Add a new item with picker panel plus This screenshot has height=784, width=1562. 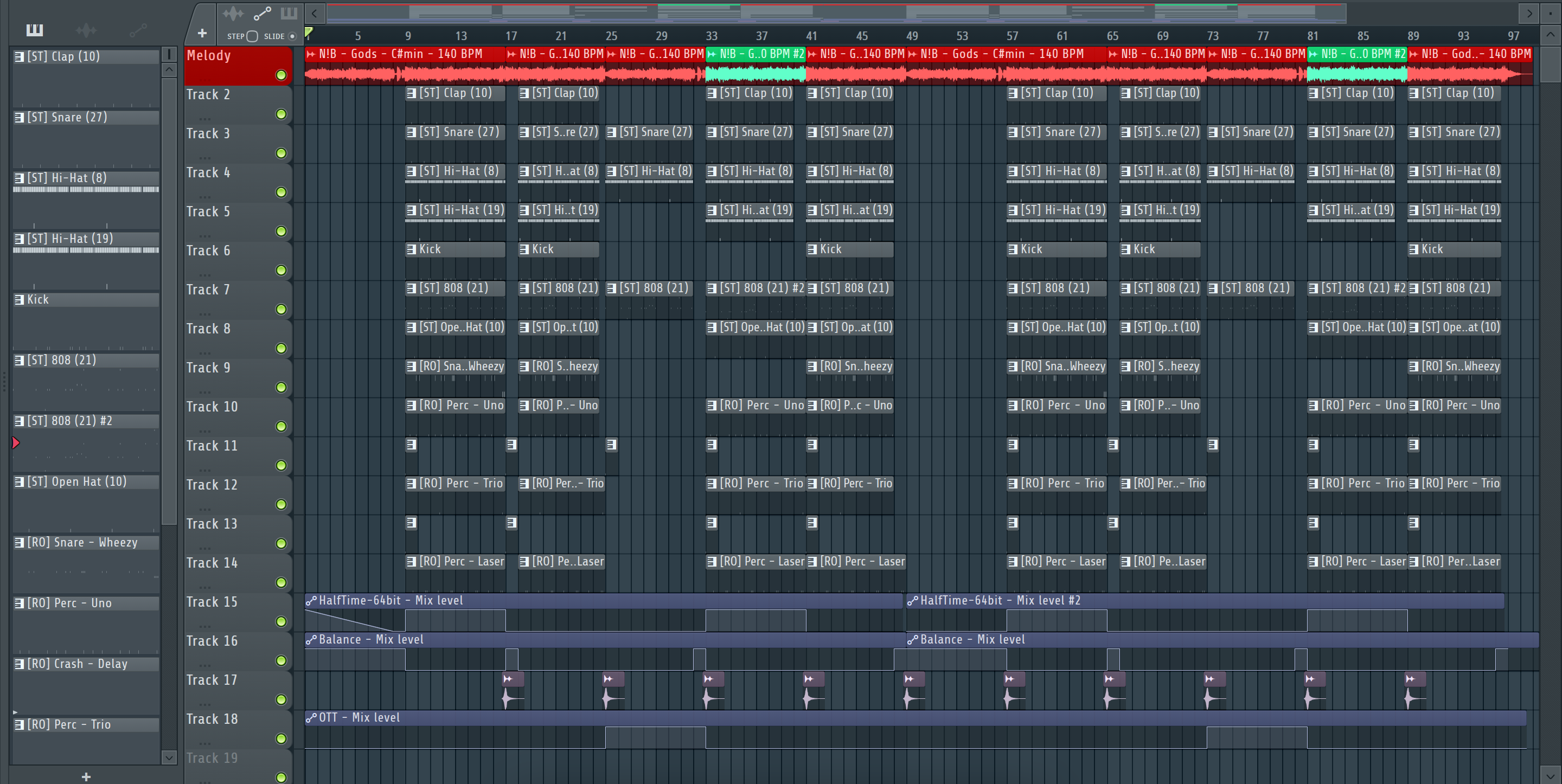[86, 777]
